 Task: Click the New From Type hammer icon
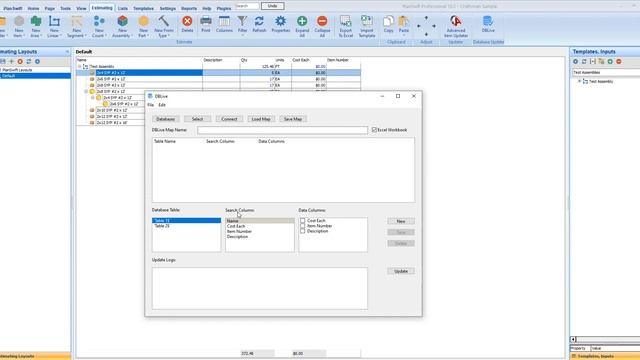pyautogui.click(x=164, y=21)
